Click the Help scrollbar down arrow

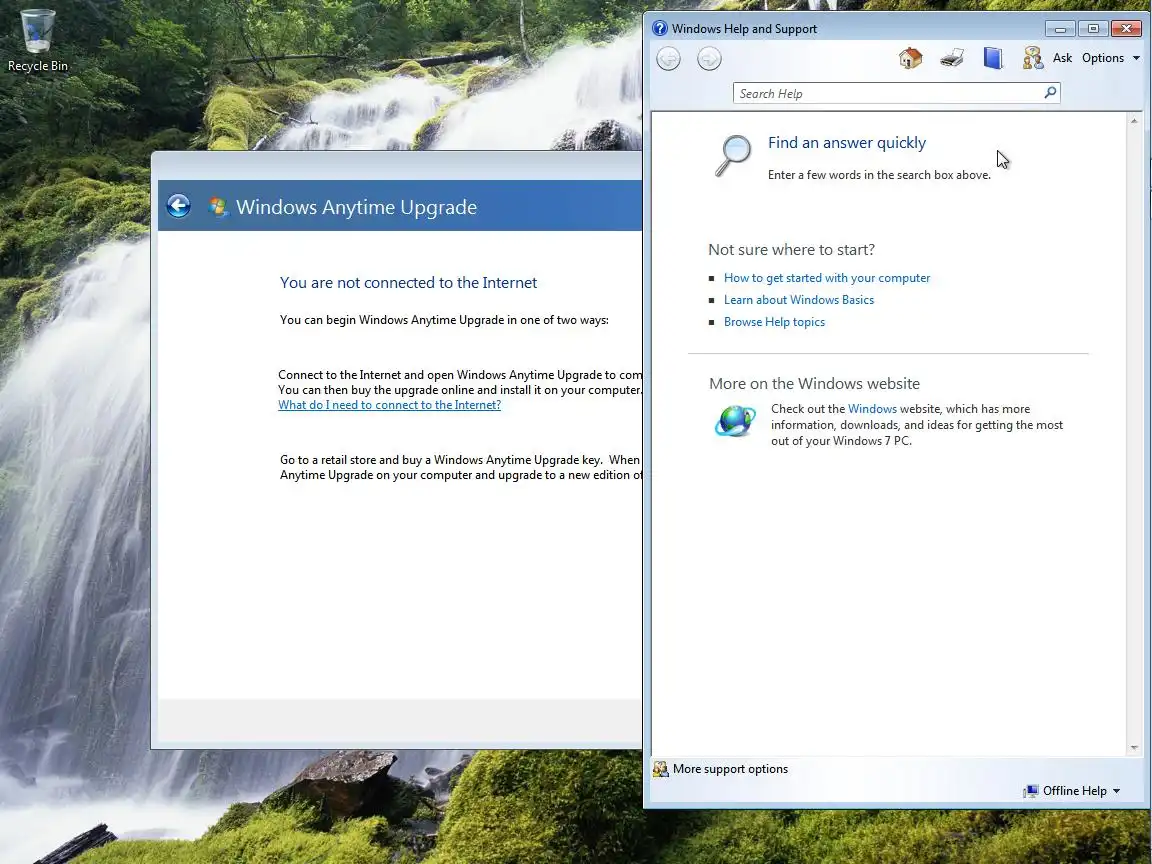(x=1134, y=748)
